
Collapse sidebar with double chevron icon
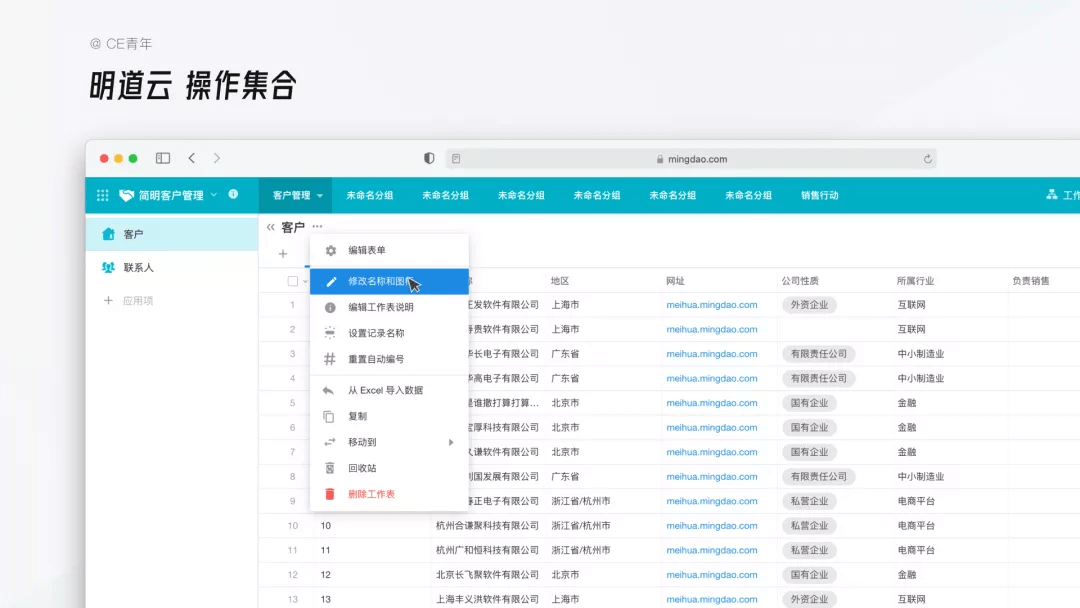[271, 227]
